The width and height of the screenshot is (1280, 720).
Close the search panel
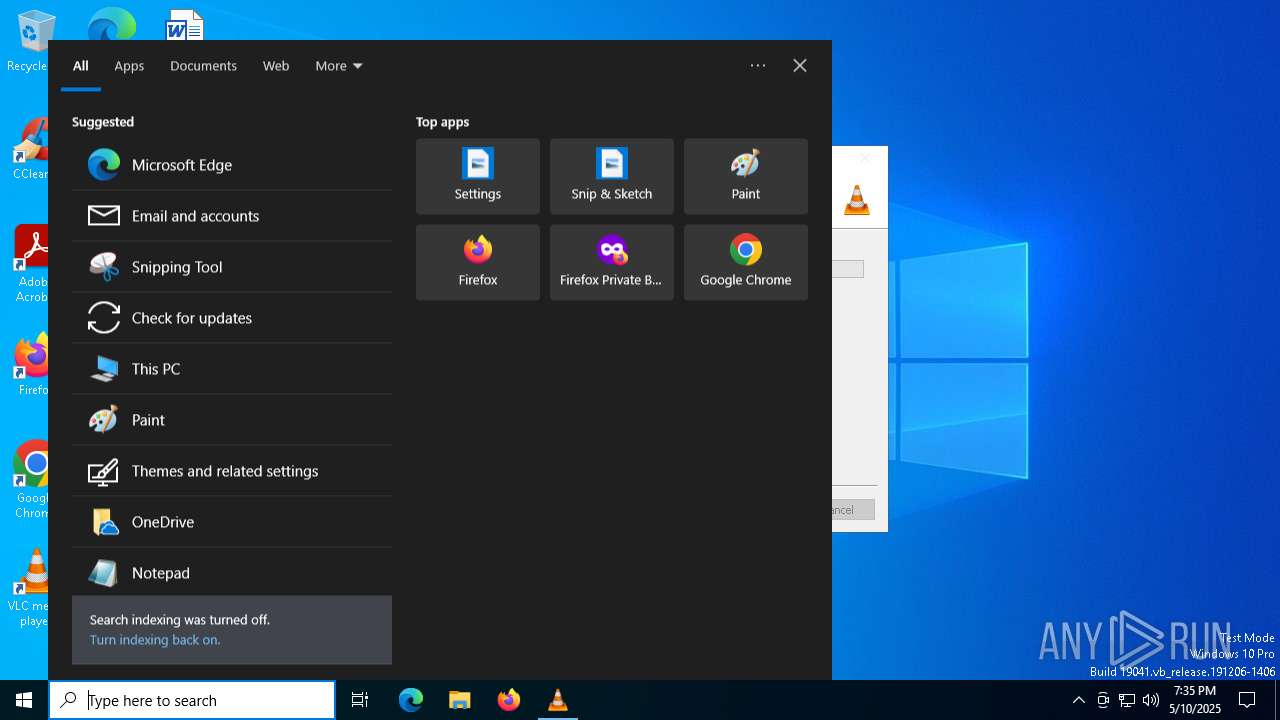(800, 66)
